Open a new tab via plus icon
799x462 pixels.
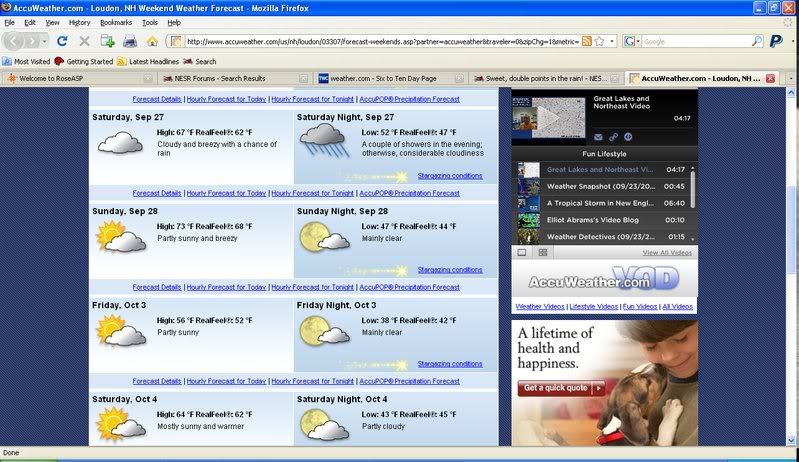(x=107, y=41)
